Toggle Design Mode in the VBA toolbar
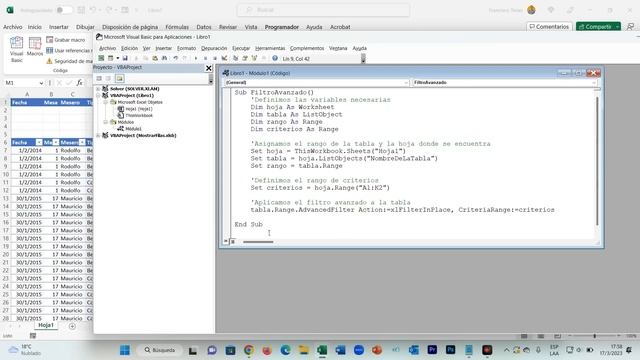The width and height of the screenshot is (640, 360). point(224,58)
